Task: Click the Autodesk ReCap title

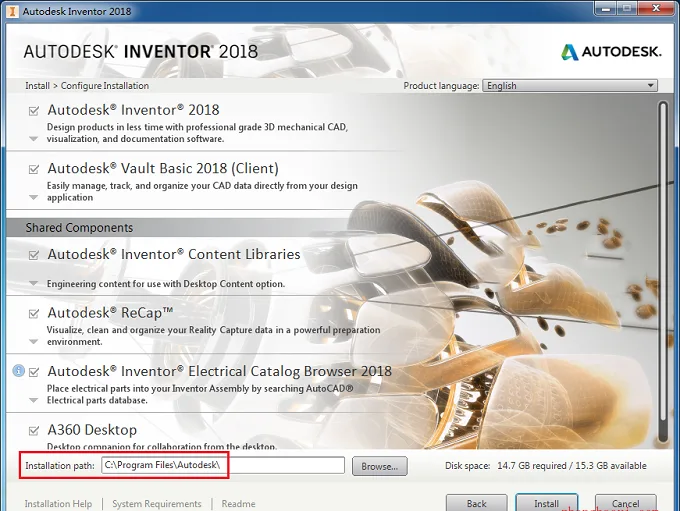Action: pyautogui.click(x=110, y=313)
